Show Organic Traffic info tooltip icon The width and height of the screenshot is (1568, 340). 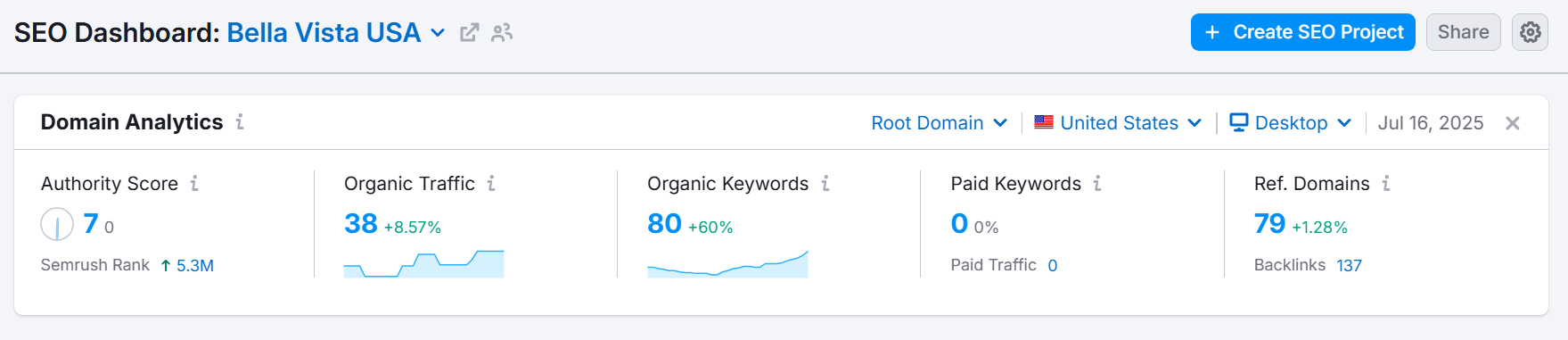tap(491, 183)
